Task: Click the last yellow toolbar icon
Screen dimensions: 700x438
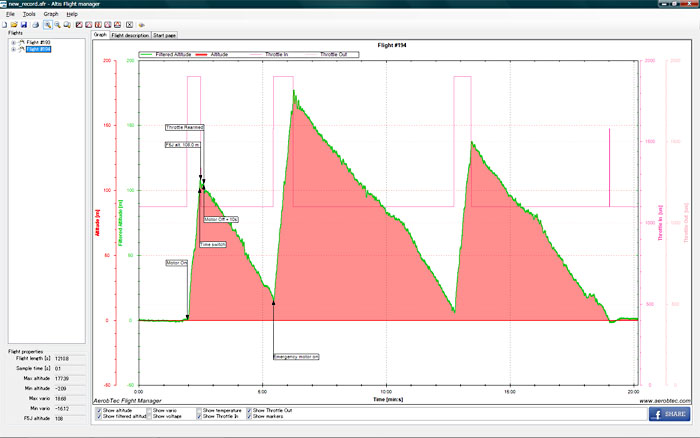Action: pyautogui.click(x=142, y=25)
